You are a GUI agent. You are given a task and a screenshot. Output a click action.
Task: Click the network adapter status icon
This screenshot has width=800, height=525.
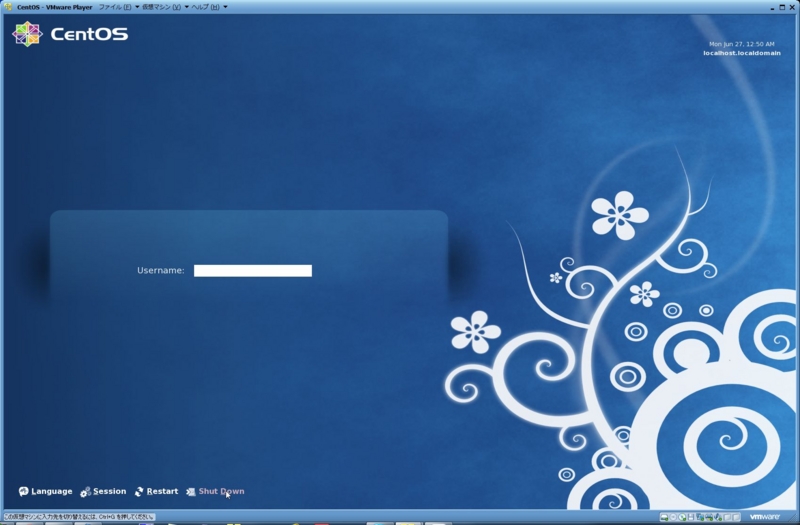(700, 517)
